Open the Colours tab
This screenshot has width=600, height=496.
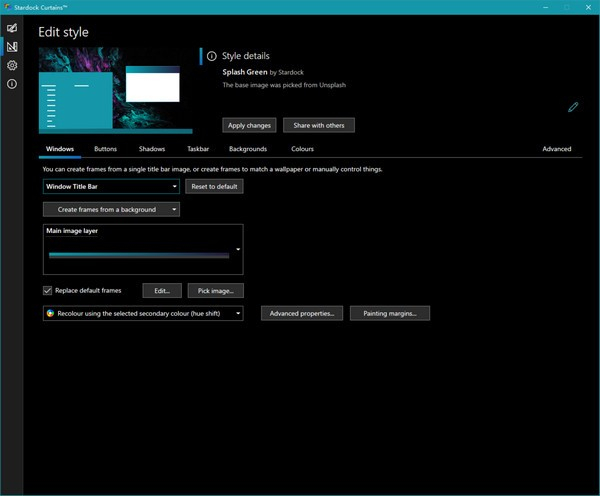pyautogui.click(x=302, y=149)
